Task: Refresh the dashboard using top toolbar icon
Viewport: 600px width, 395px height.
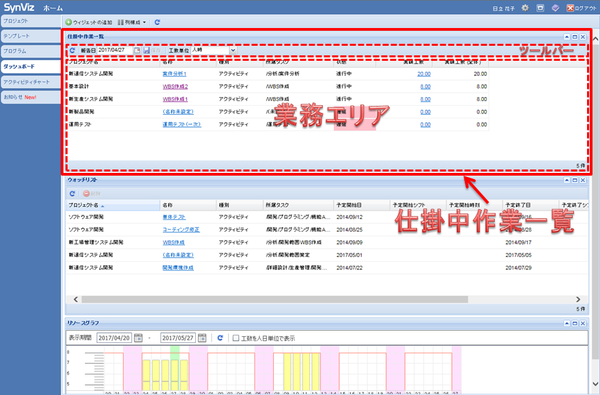Action: click(157, 22)
